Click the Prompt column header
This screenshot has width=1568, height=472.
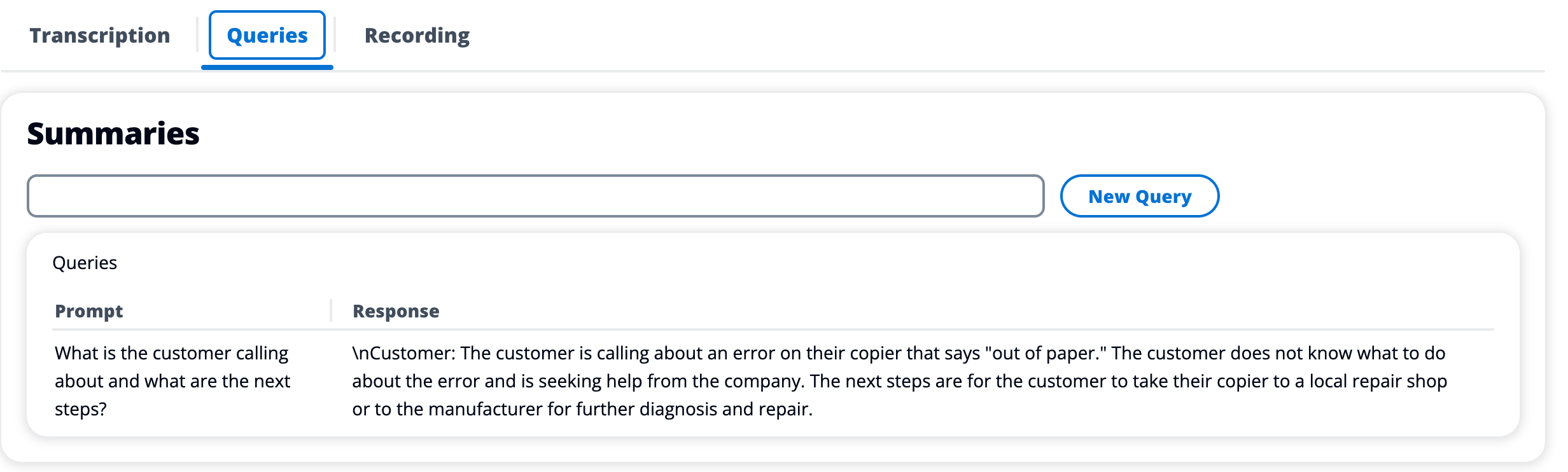click(x=89, y=311)
